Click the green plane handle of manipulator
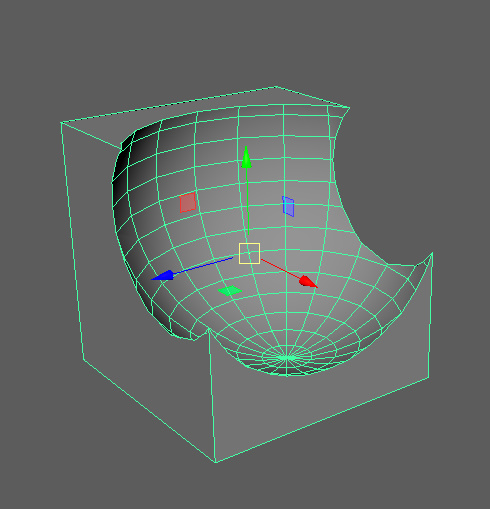Viewport: 490px width, 509px height. point(230,291)
